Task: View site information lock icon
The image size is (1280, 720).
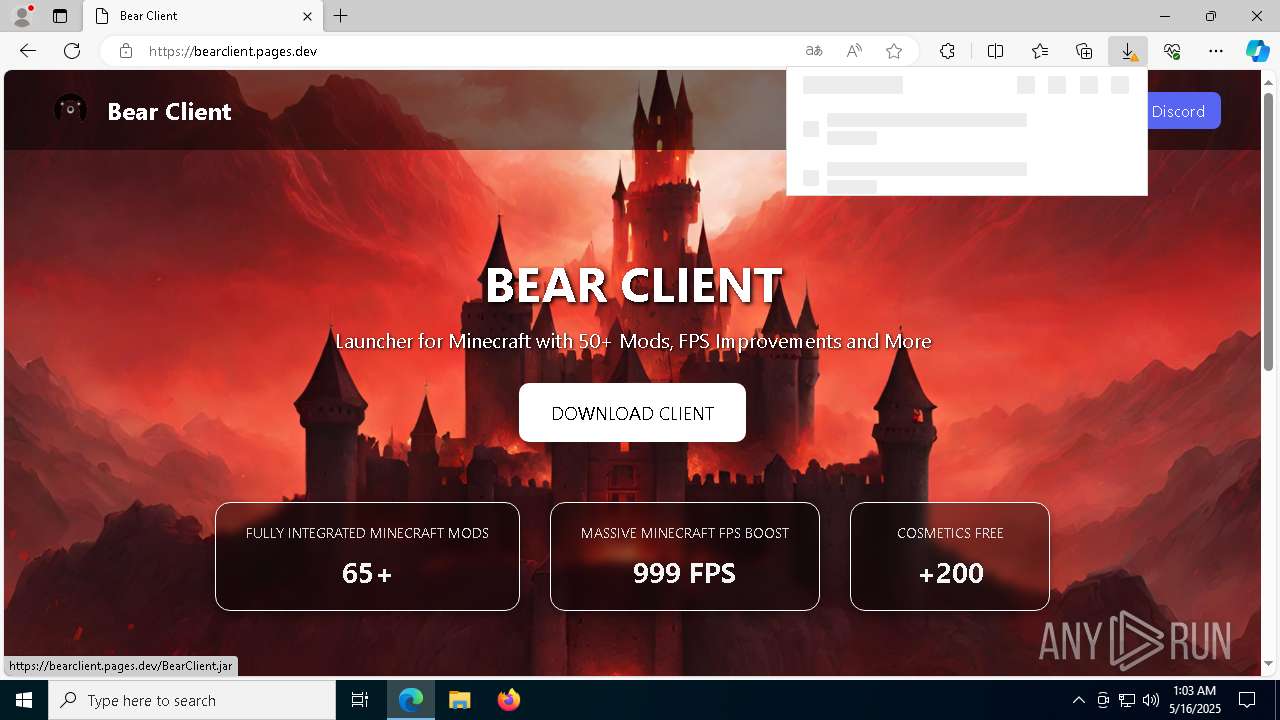Action: coord(126,51)
